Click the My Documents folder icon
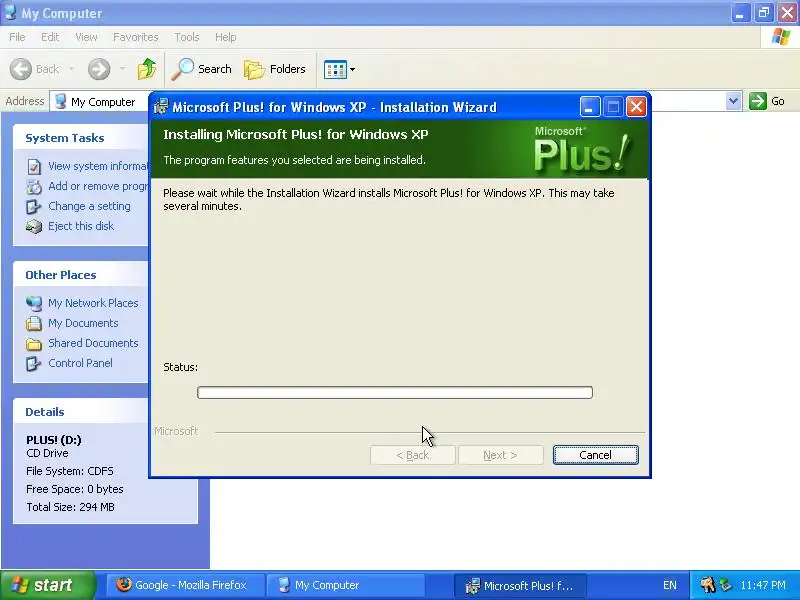The width and height of the screenshot is (800, 600). click(x=34, y=323)
